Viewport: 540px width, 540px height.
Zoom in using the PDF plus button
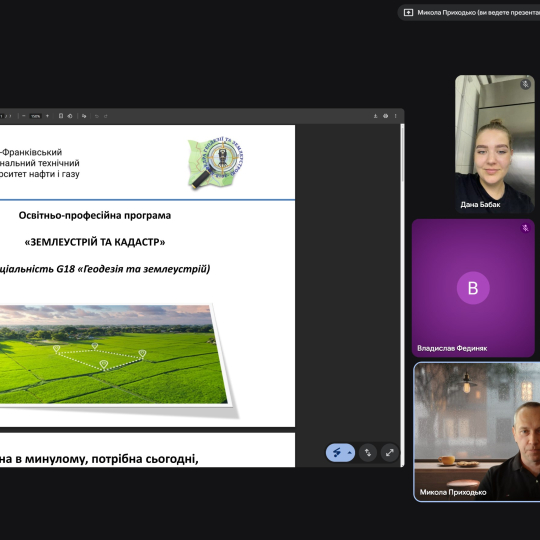pos(48,116)
